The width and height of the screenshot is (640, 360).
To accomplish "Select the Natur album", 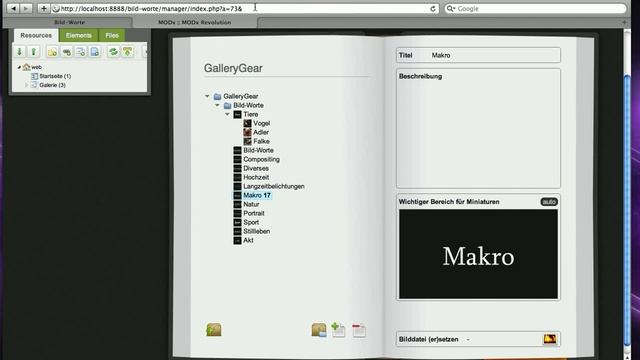I will point(251,204).
